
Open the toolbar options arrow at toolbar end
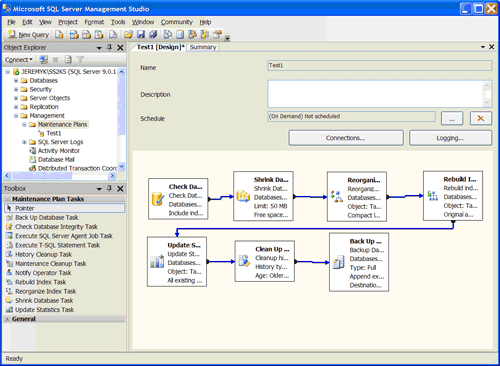[x=227, y=38]
